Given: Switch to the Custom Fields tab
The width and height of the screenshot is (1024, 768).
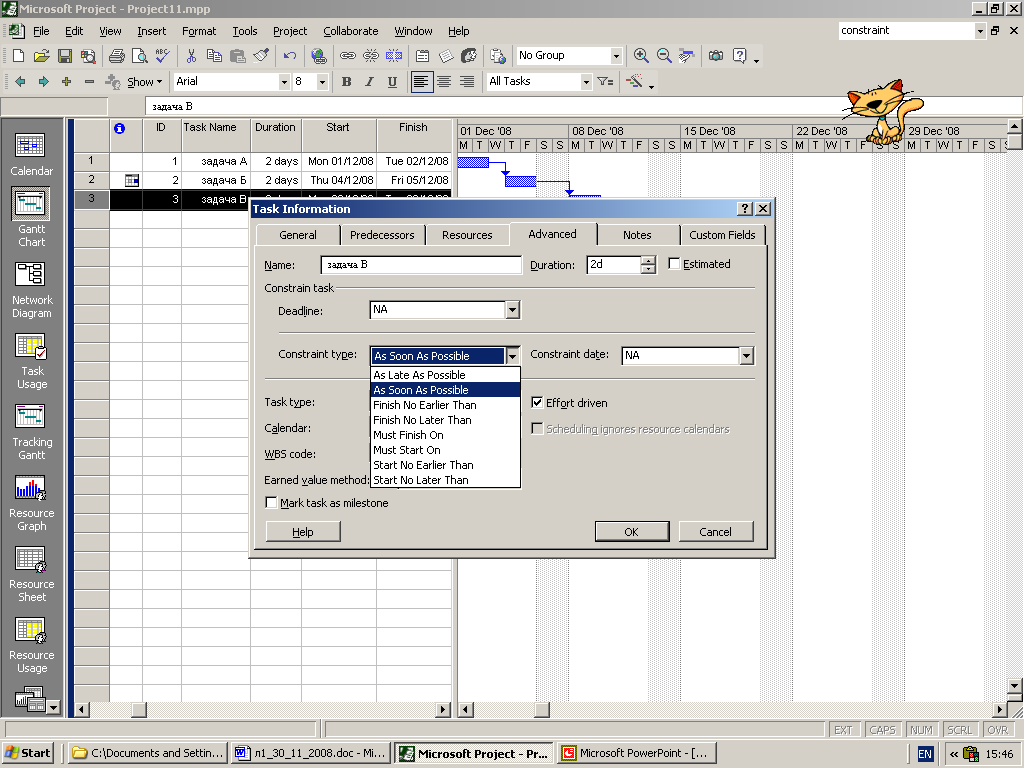Looking at the screenshot, I should [722, 235].
